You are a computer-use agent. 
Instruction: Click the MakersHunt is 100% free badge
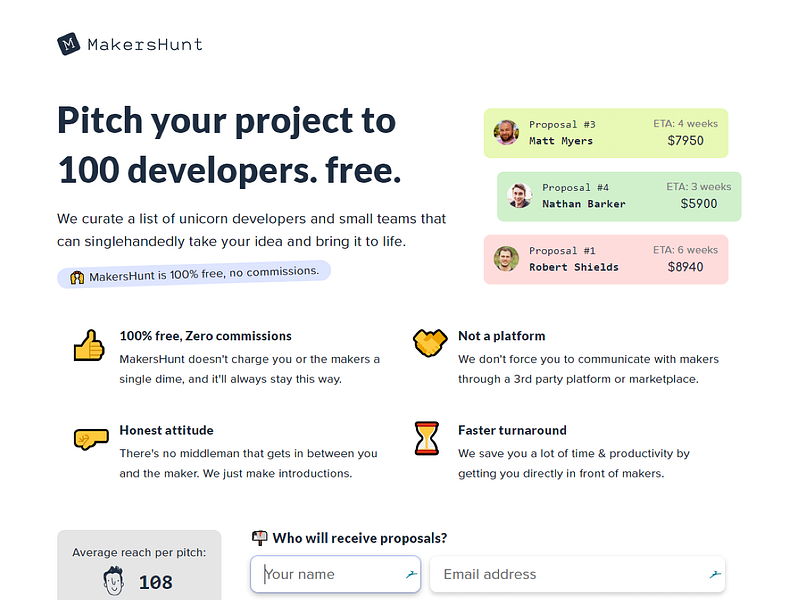pyautogui.click(x=194, y=274)
